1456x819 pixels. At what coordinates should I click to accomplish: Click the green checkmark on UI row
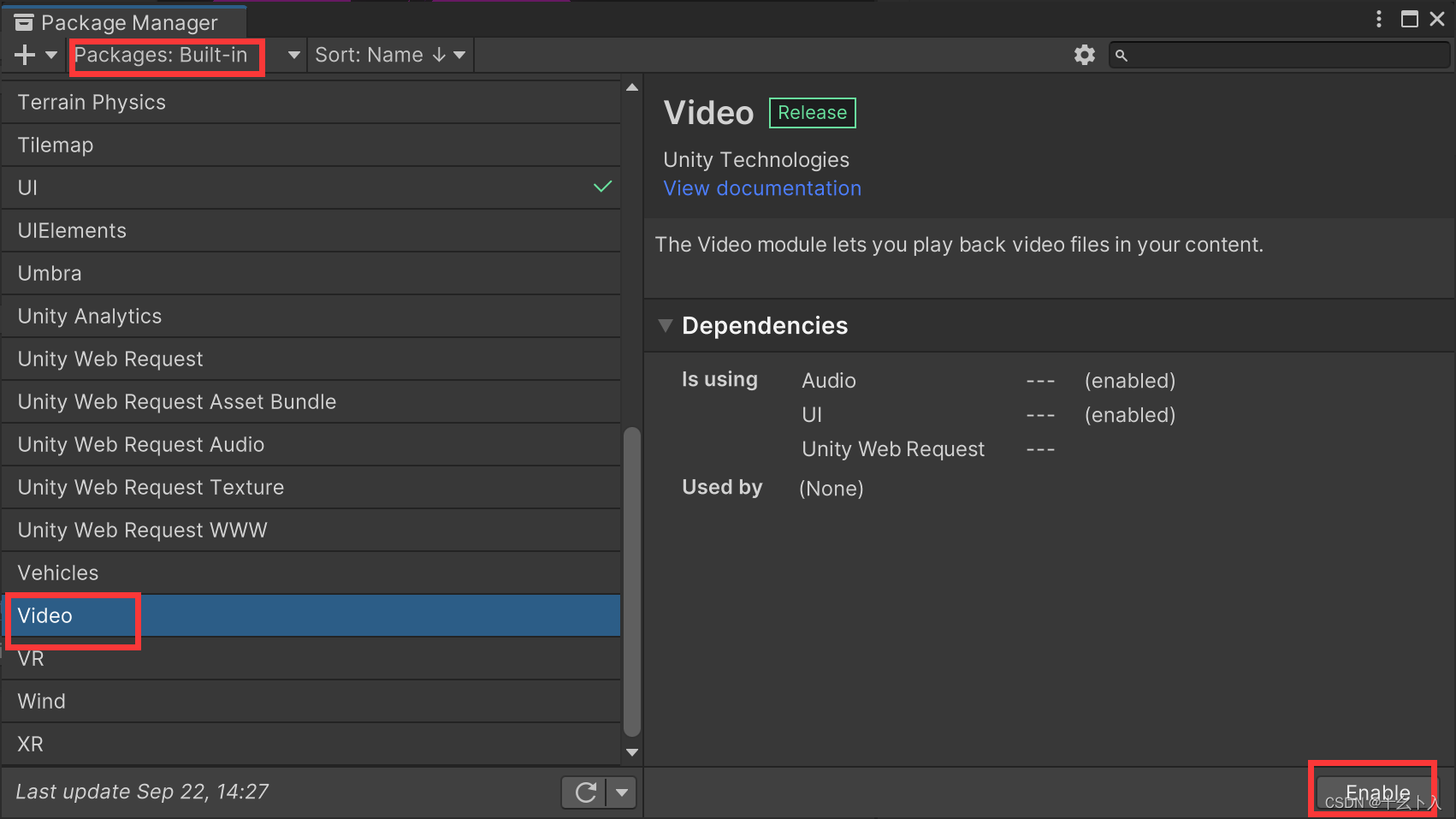click(603, 187)
